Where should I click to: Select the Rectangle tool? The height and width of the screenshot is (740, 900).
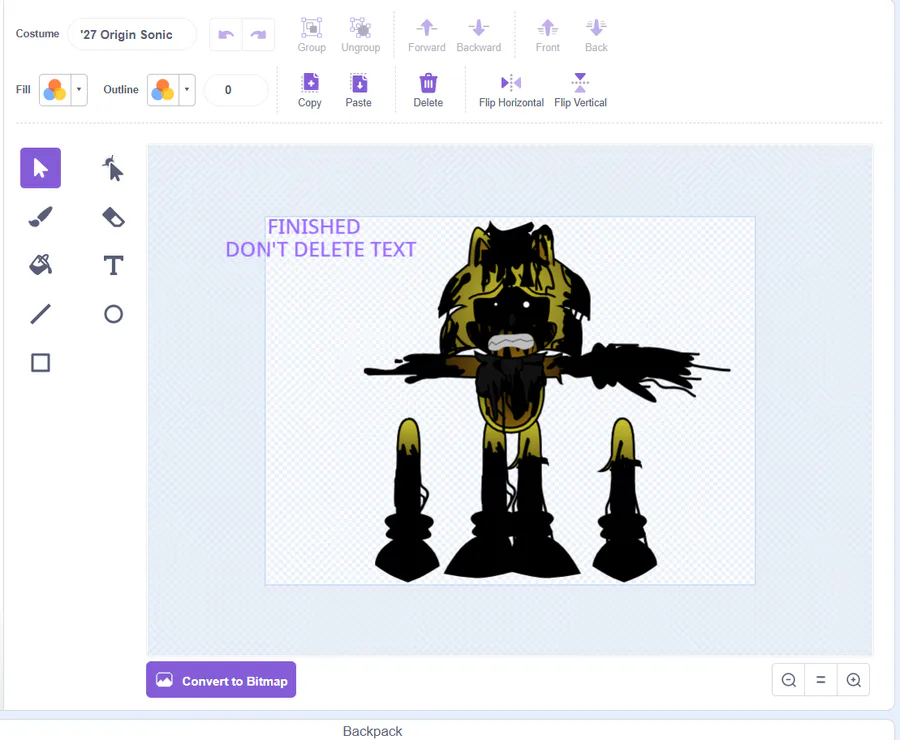coord(40,363)
